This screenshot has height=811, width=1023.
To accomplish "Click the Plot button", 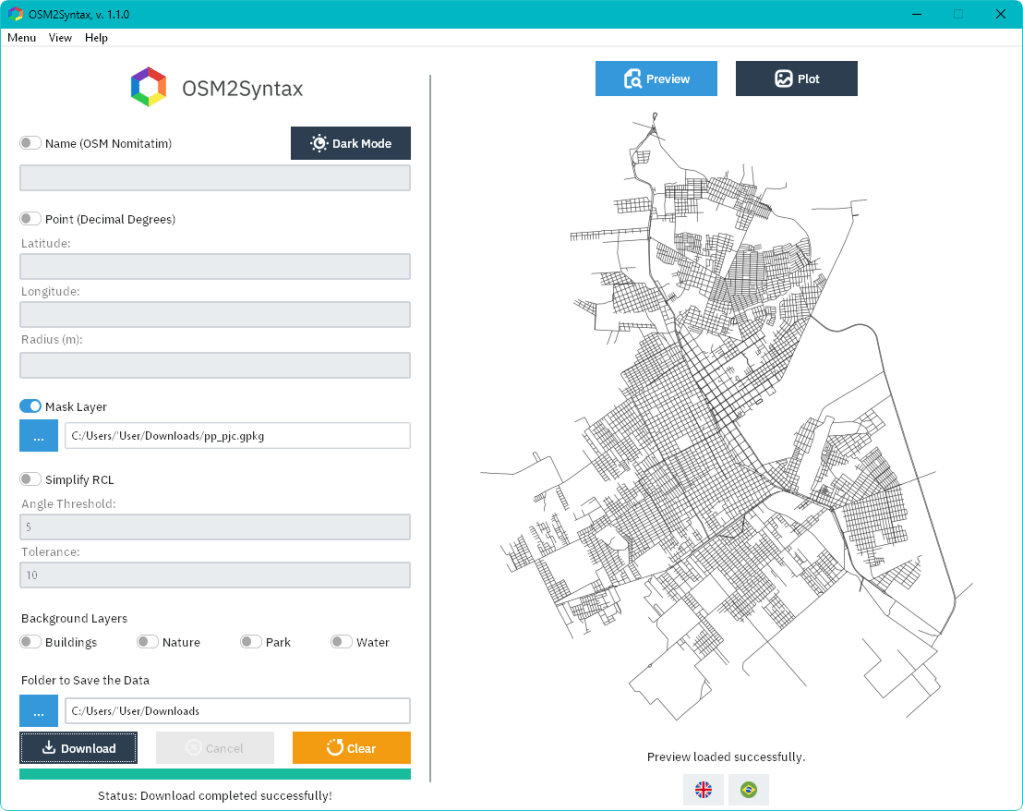I will coord(796,79).
